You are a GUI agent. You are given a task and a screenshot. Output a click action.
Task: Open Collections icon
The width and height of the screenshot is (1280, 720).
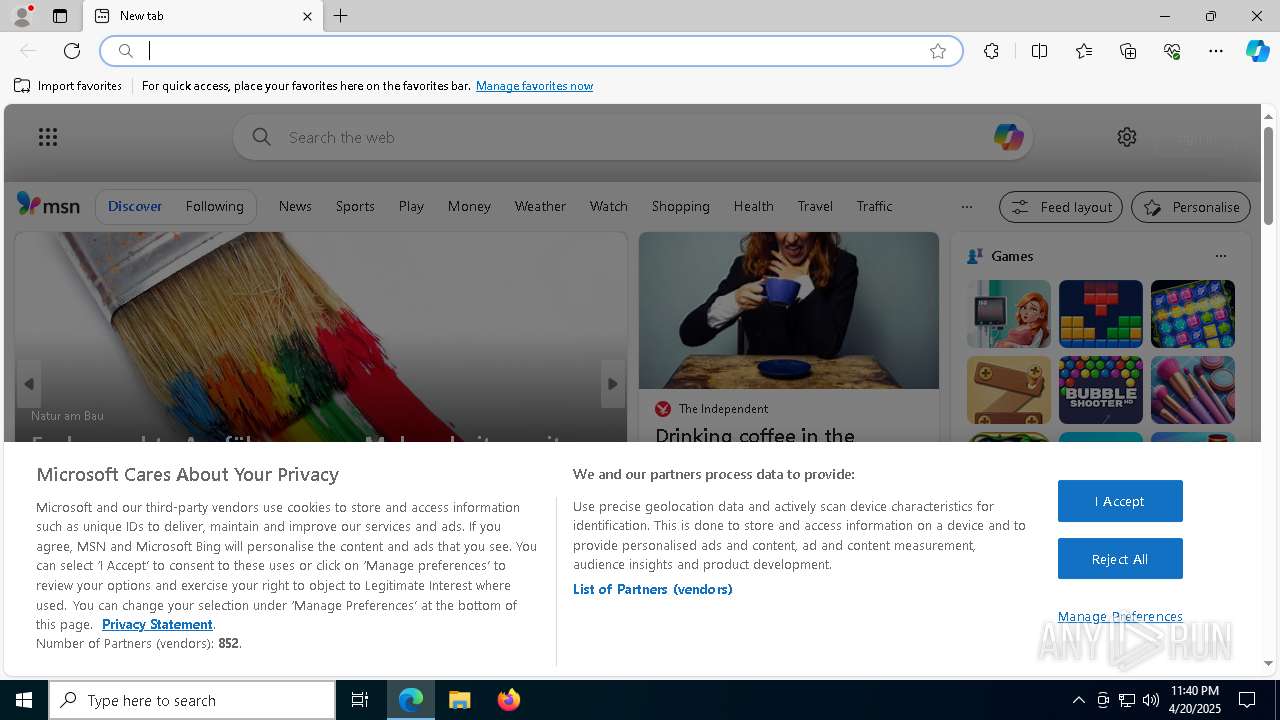tap(1128, 51)
